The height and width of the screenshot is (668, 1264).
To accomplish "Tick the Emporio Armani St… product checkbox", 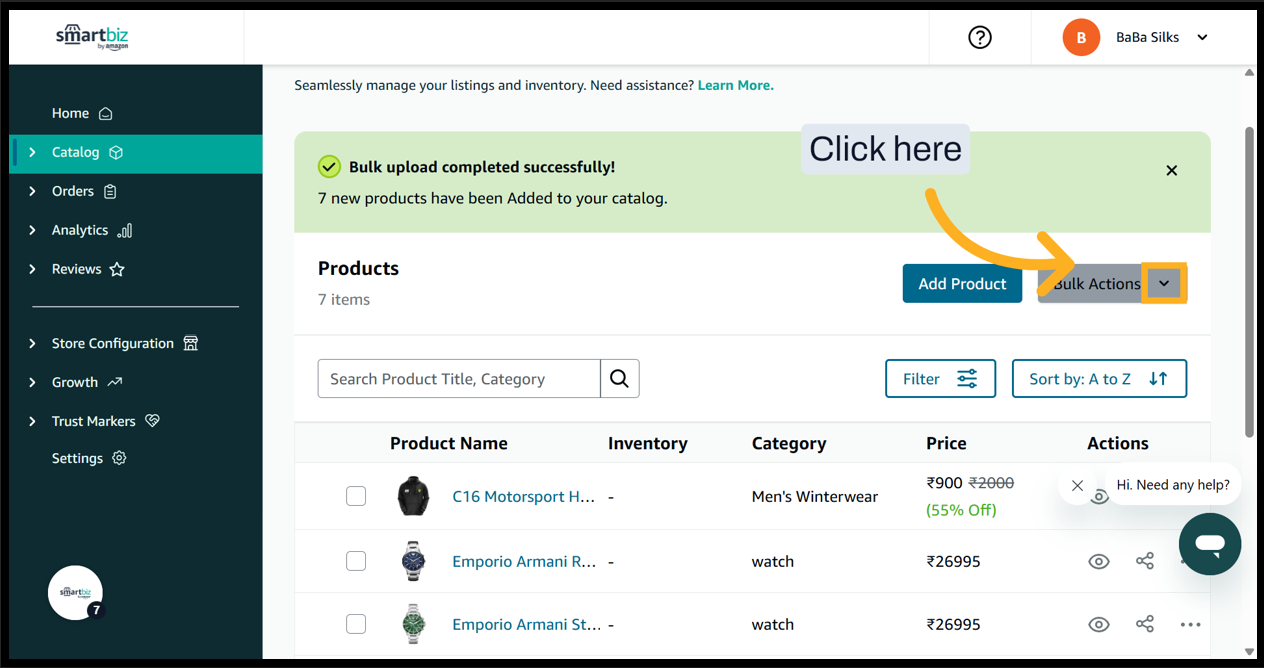I will tap(356, 624).
